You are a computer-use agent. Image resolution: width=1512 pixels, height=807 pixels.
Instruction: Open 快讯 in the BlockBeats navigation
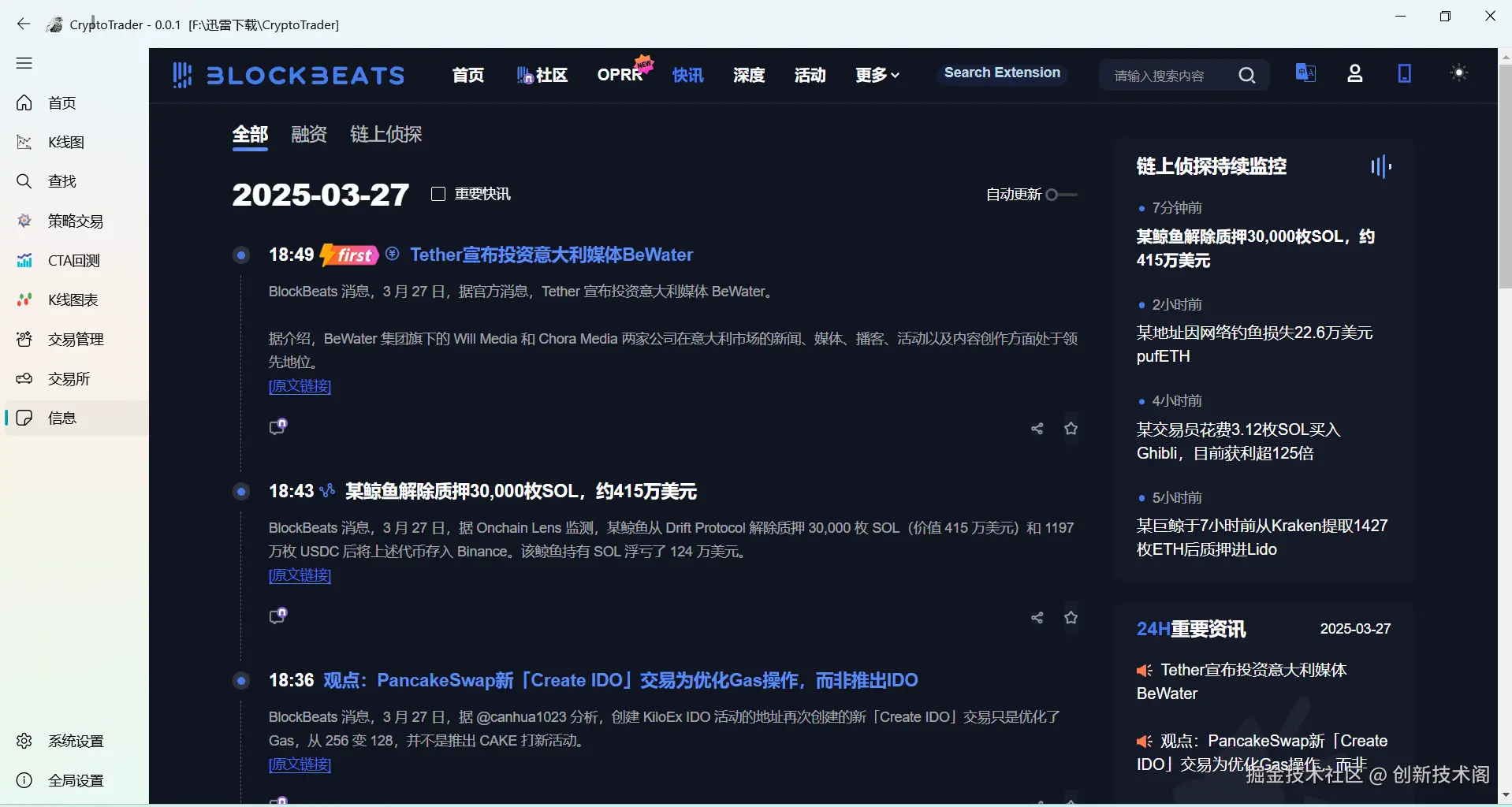687,75
